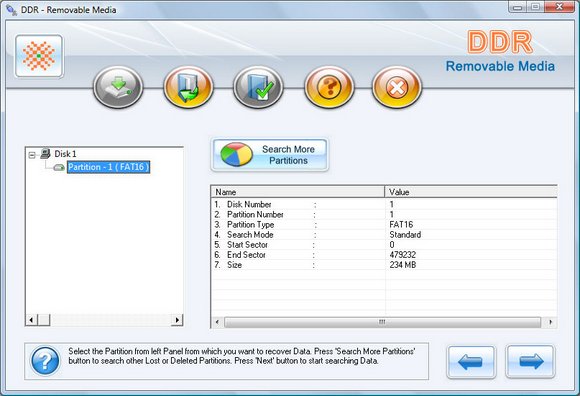The height and width of the screenshot is (396, 580).
Task: Click the book with green arrow icon
Action: (x=188, y=87)
